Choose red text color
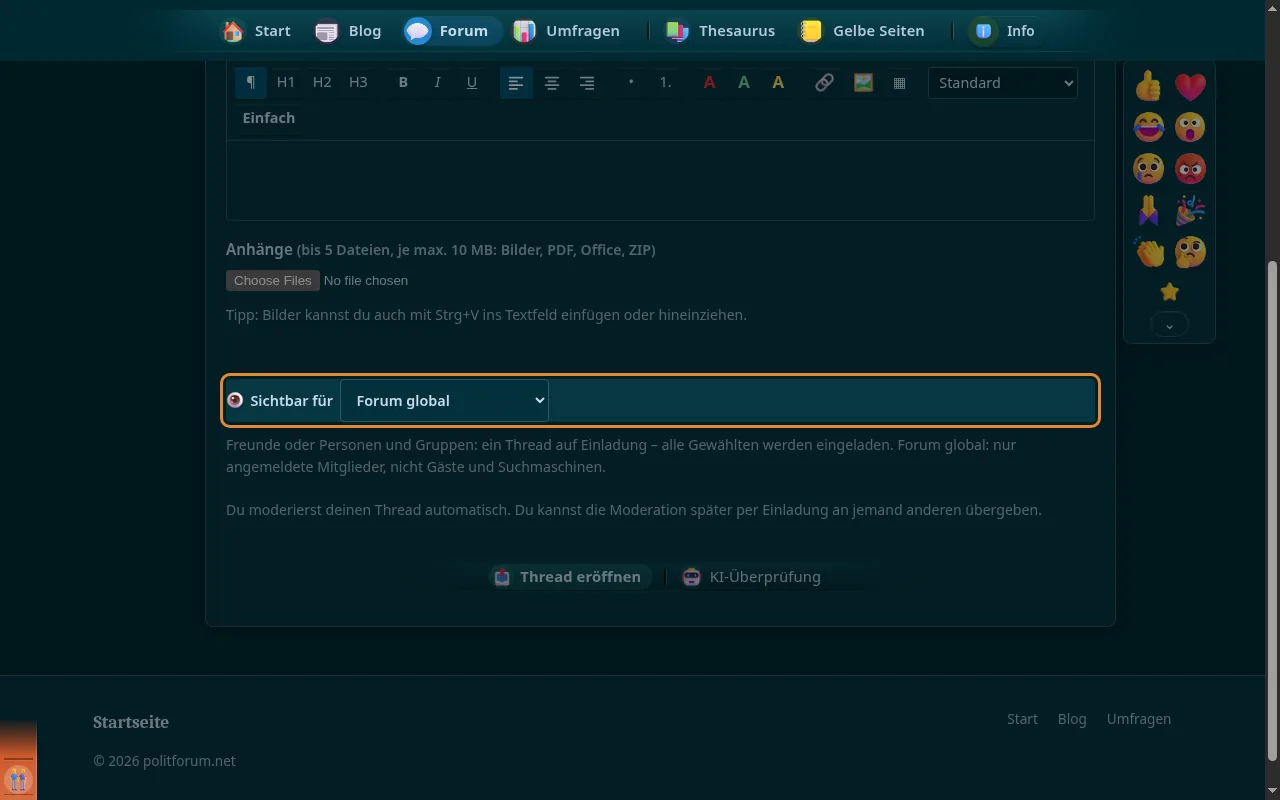 coord(710,83)
